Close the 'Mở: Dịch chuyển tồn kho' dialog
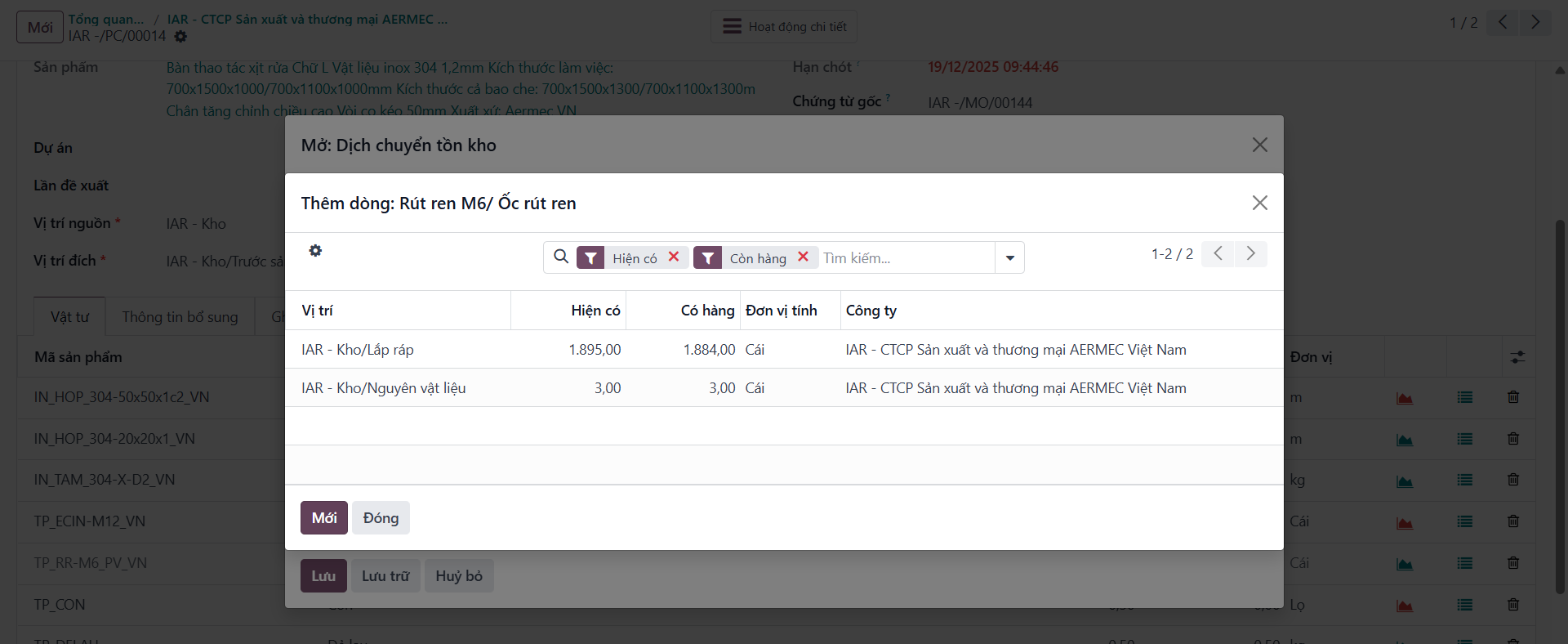Image resolution: width=1568 pixels, height=644 pixels. point(1260,145)
